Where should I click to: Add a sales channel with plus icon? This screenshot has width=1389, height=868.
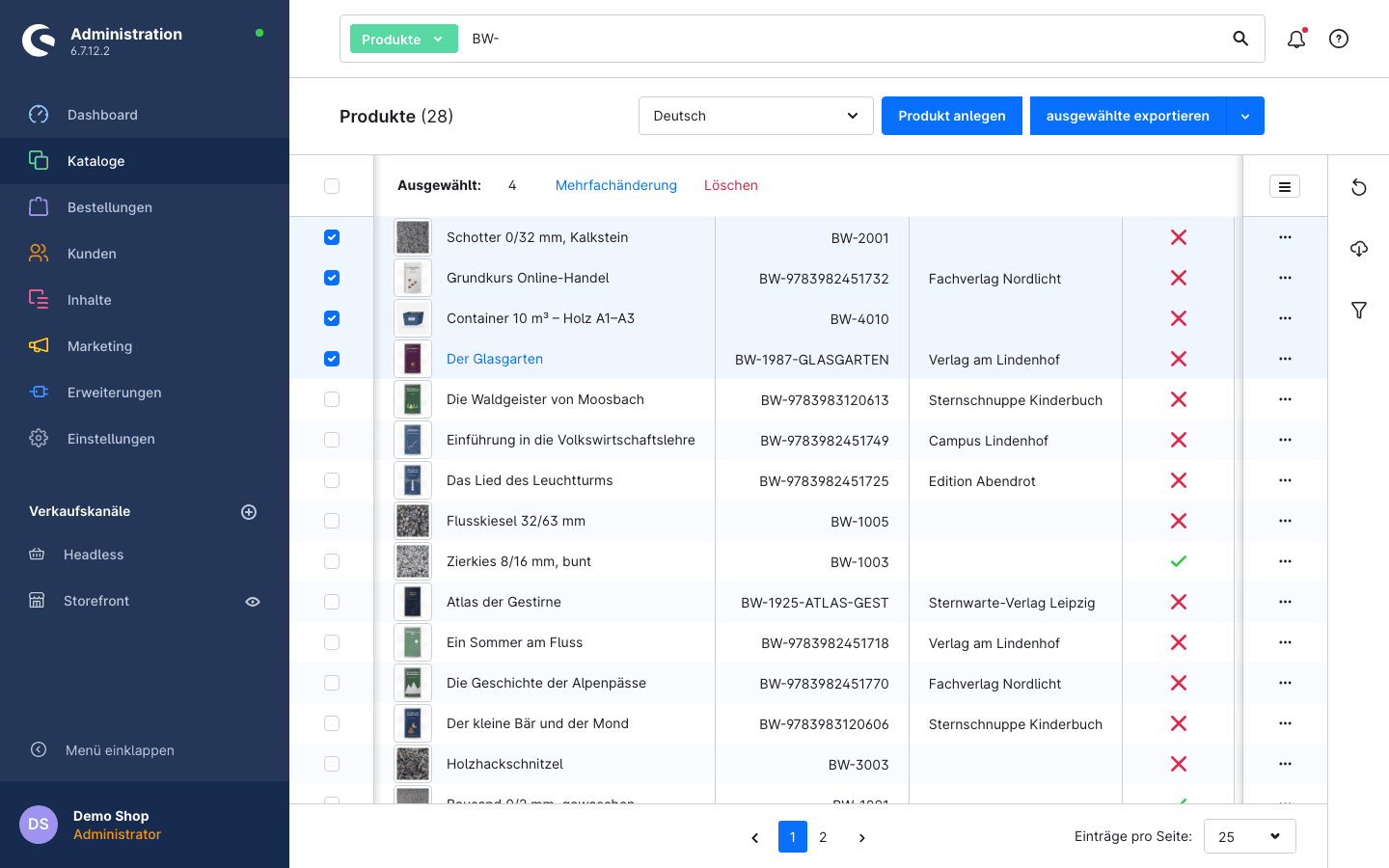click(249, 512)
